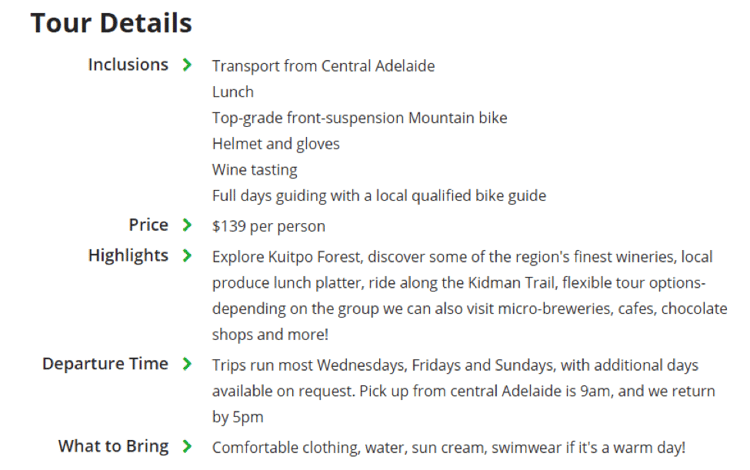The width and height of the screenshot is (750, 470).
Task: Click the Transport from Central Adelaide line
Action: [323, 66]
